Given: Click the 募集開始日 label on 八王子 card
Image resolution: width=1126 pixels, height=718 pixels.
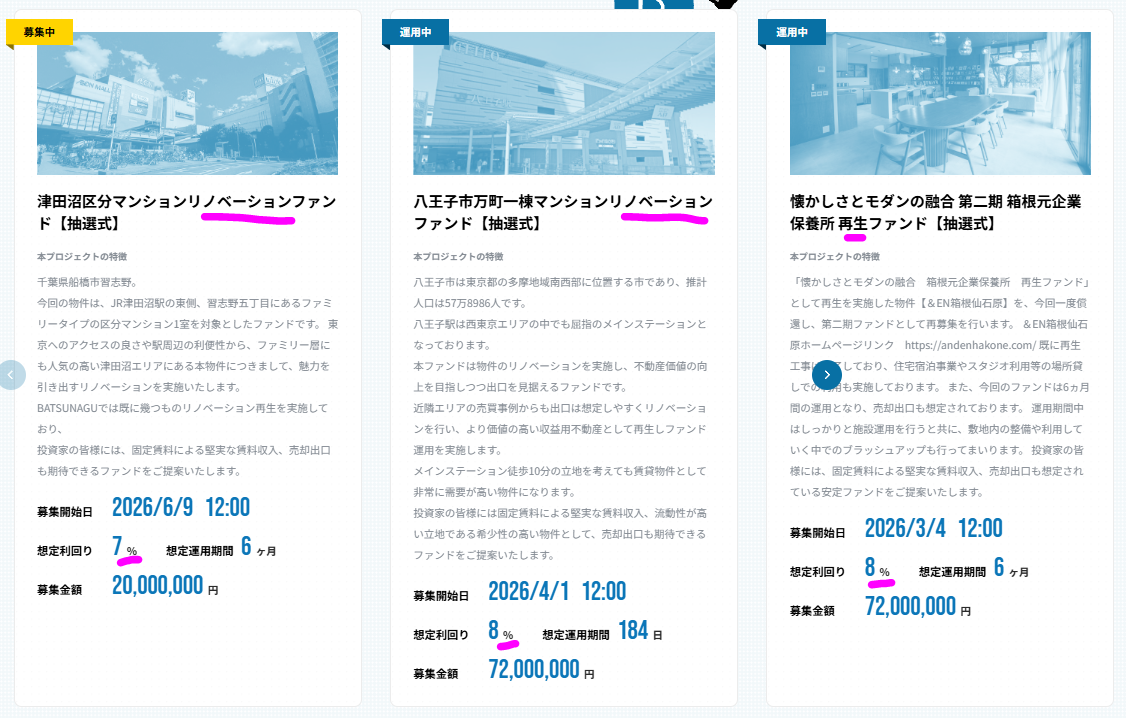Looking at the screenshot, I should pos(441,596).
